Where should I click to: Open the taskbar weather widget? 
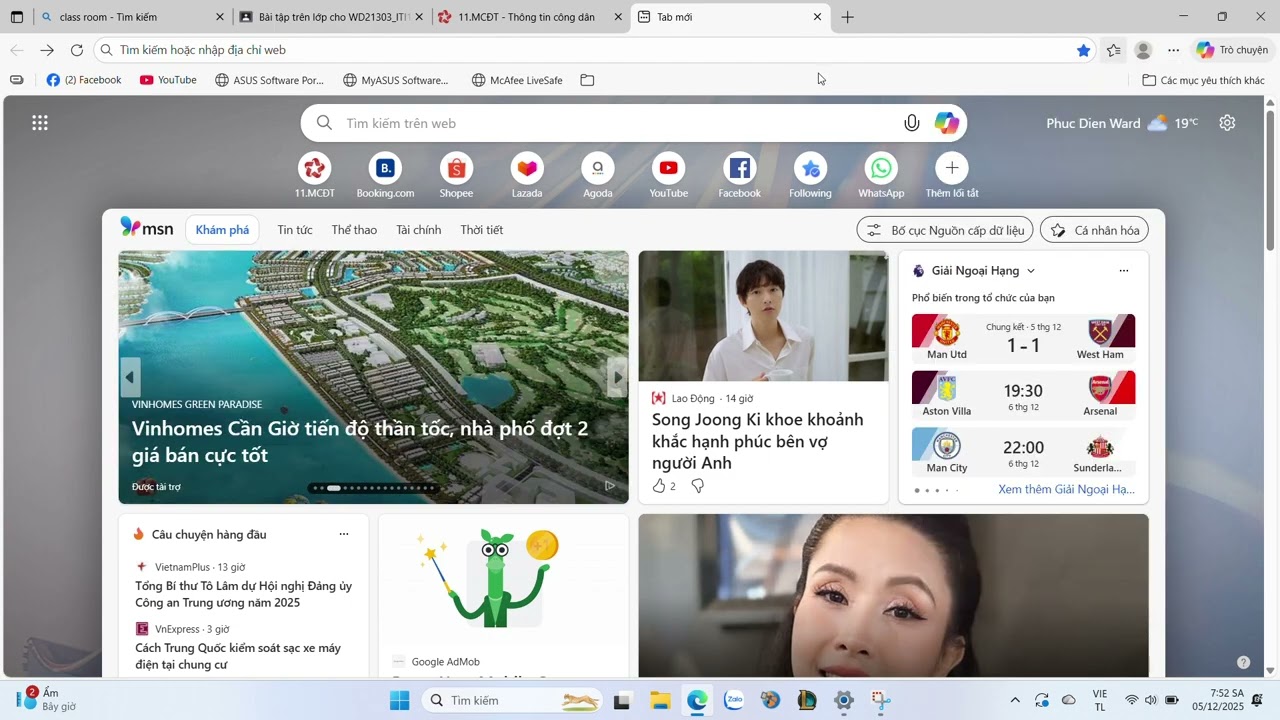tap(48, 699)
